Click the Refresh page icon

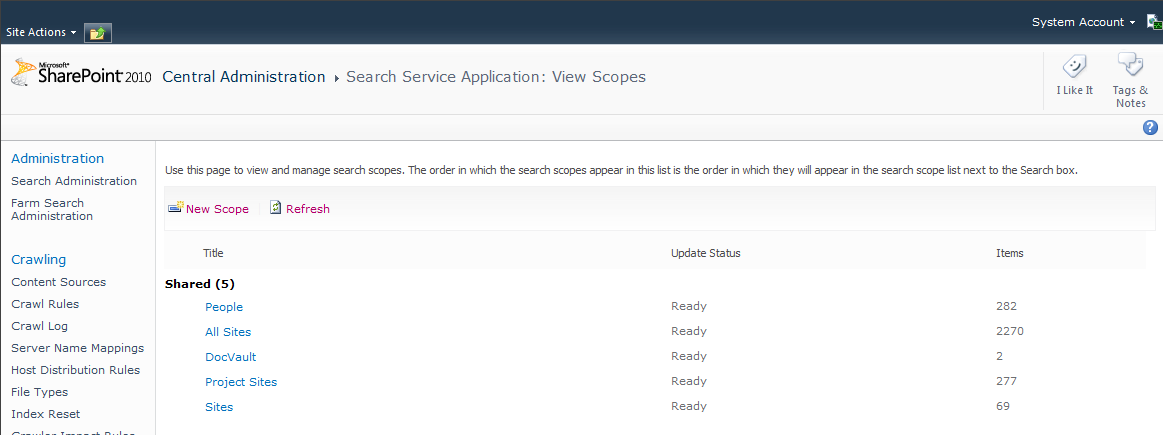pos(275,209)
